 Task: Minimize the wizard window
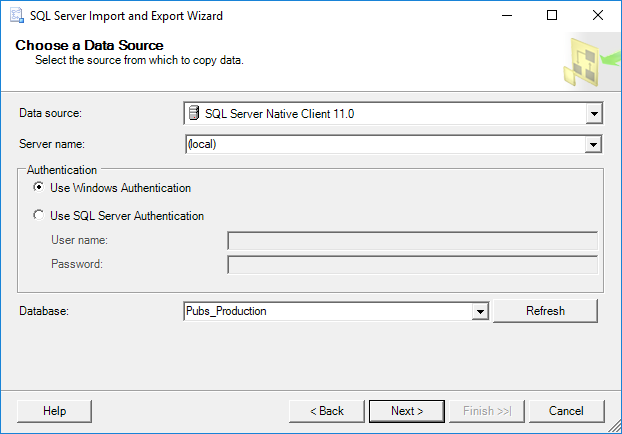507,16
